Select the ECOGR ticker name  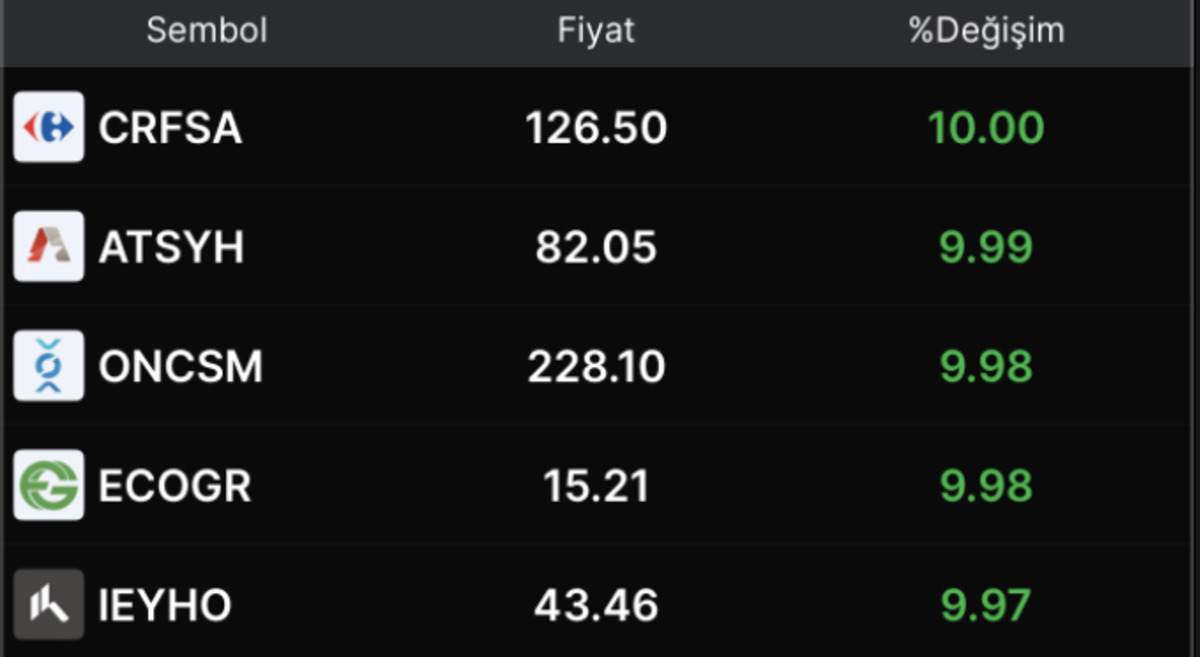[x=175, y=486]
